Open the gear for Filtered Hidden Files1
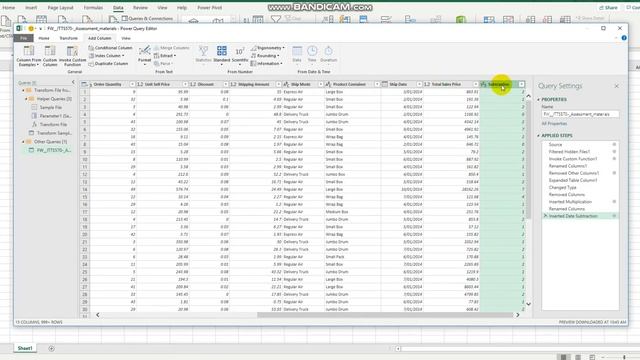This screenshot has height=360, width=640. pos(614,151)
